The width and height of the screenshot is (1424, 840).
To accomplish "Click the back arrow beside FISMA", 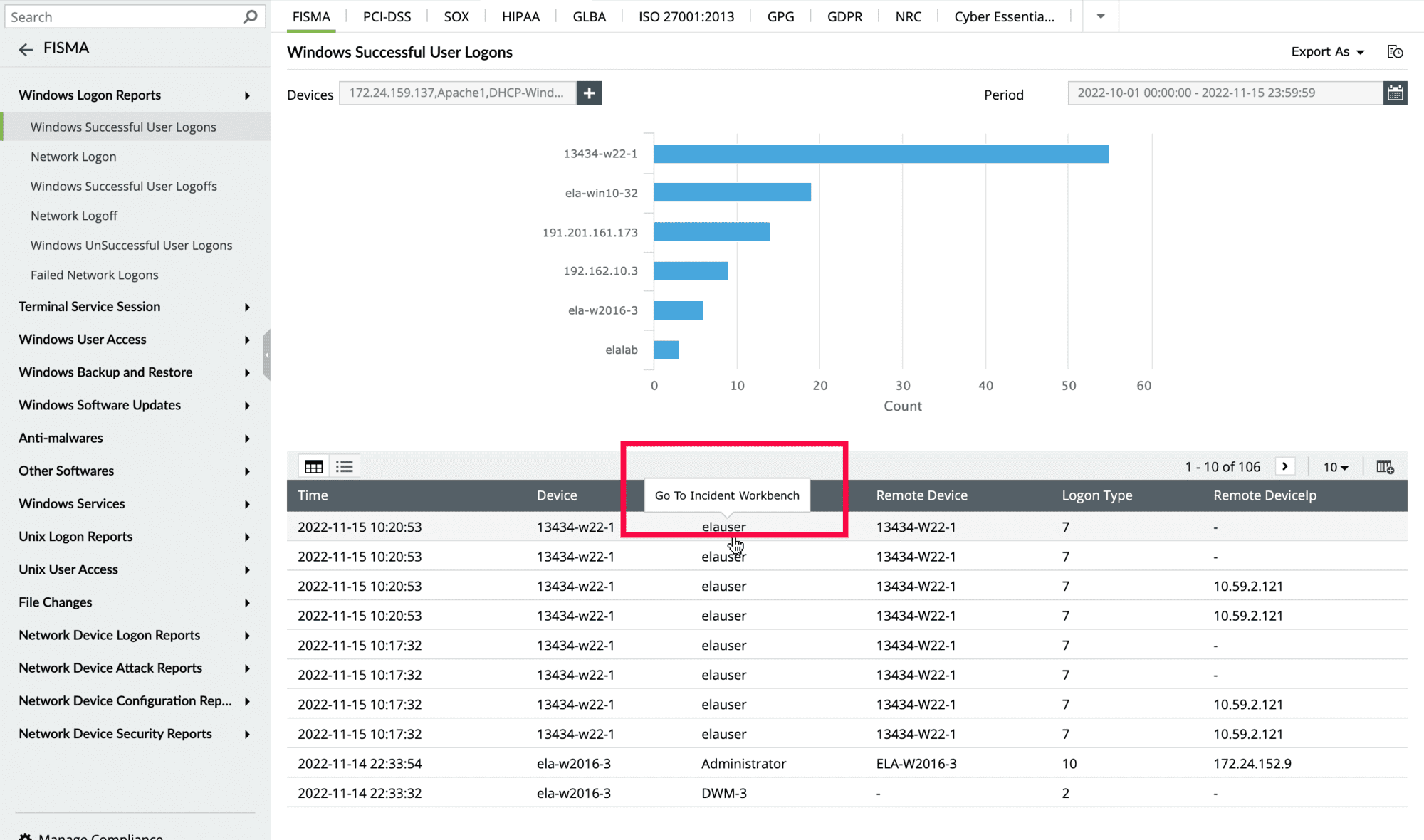I will tap(26, 48).
